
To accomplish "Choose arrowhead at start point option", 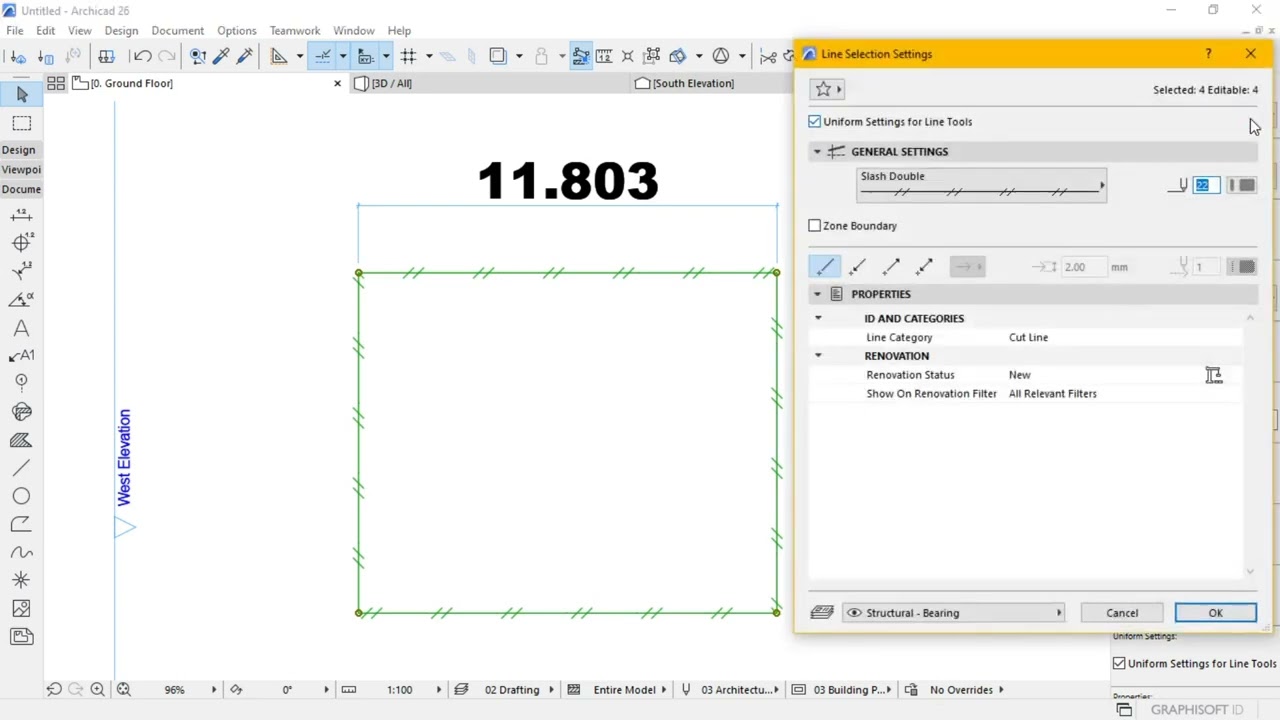I will (858, 266).
